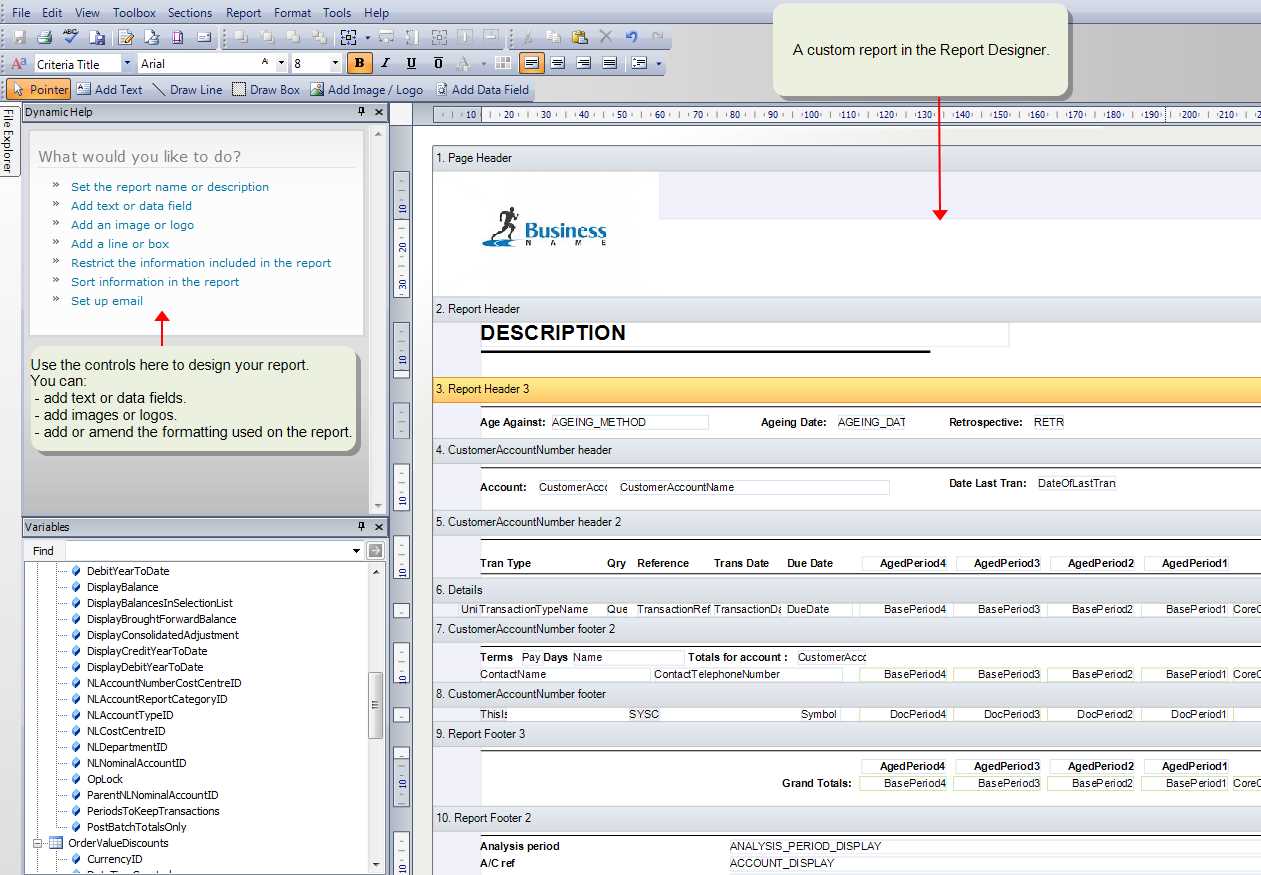Click 'Add a line or box' link

(120, 244)
